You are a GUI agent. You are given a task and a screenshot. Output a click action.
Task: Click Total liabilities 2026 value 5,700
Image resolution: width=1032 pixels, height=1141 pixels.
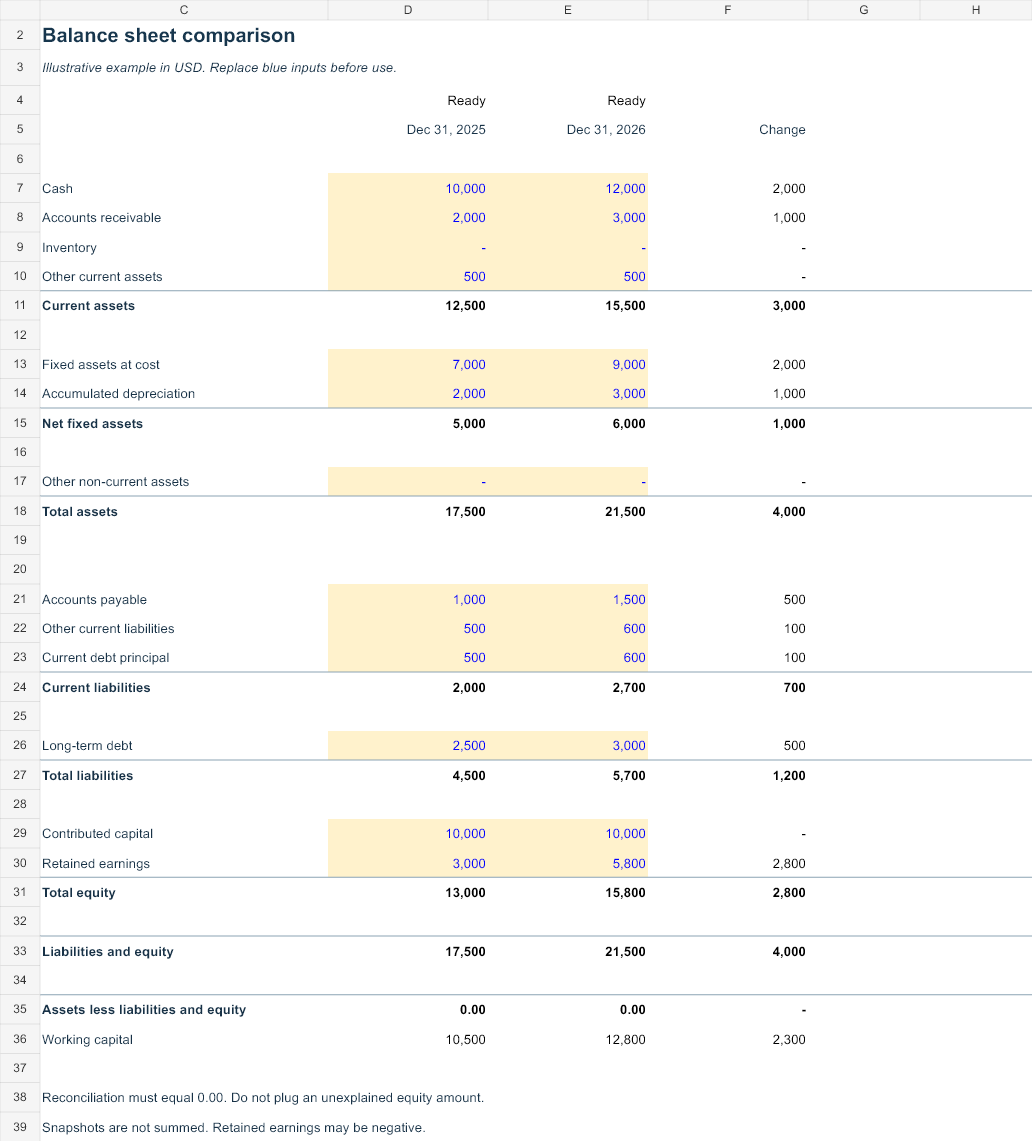point(629,776)
